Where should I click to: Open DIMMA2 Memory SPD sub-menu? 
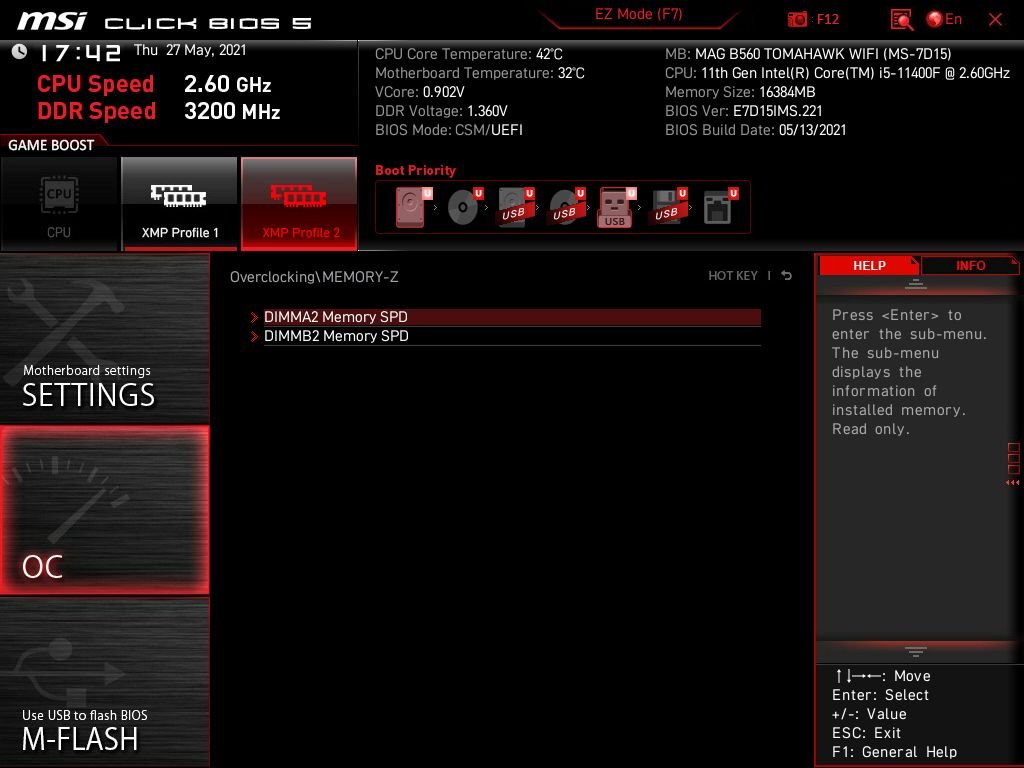pyautogui.click(x=512, y=317)
